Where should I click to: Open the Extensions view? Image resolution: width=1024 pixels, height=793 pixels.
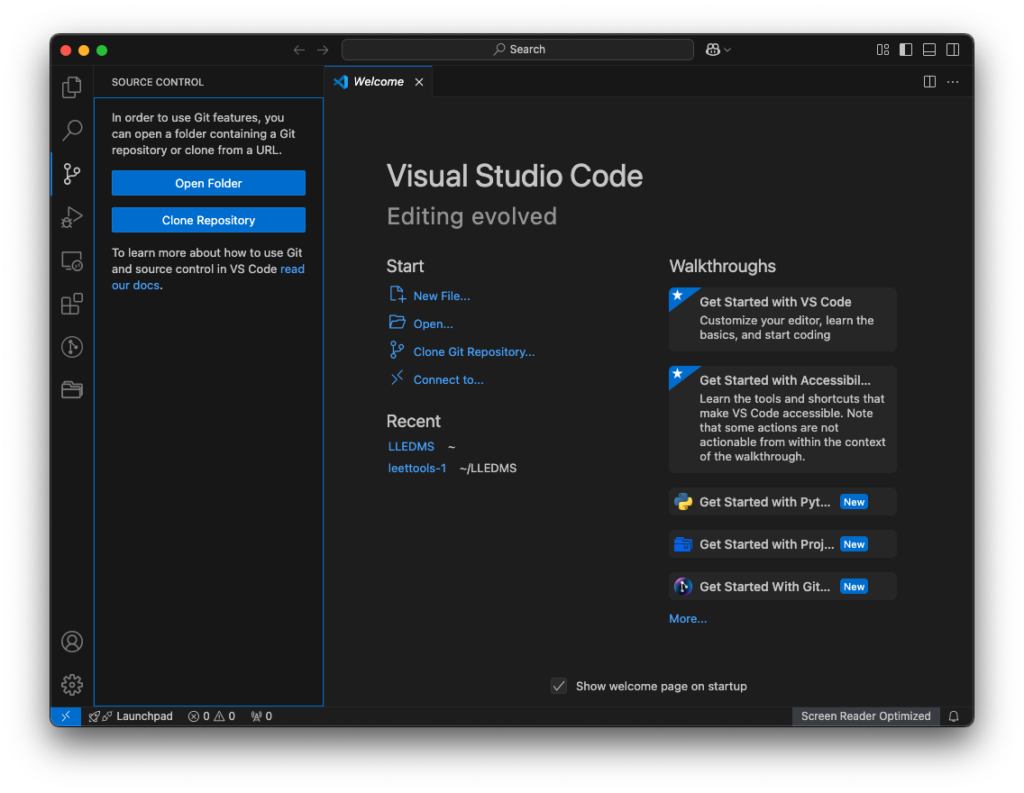pos(72,304)
